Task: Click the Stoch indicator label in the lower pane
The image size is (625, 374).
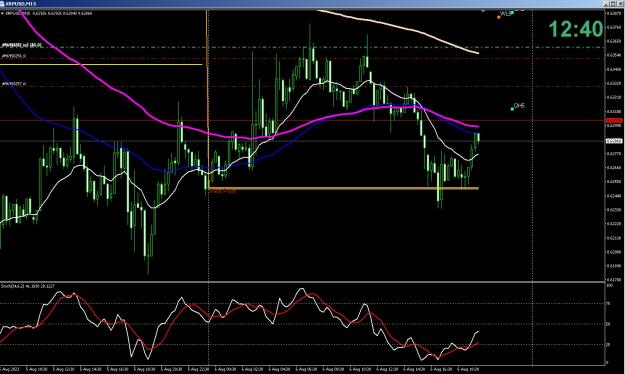Action: [x=28, y=286]
